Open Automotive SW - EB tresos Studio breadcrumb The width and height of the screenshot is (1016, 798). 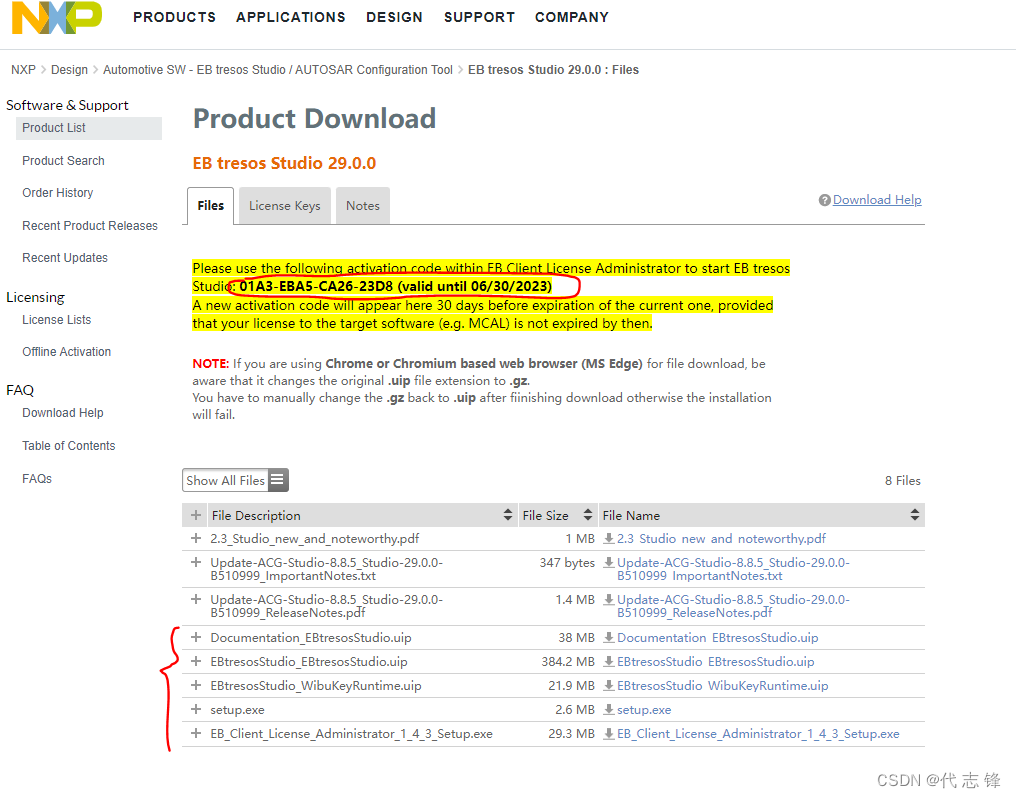(278, 69)
